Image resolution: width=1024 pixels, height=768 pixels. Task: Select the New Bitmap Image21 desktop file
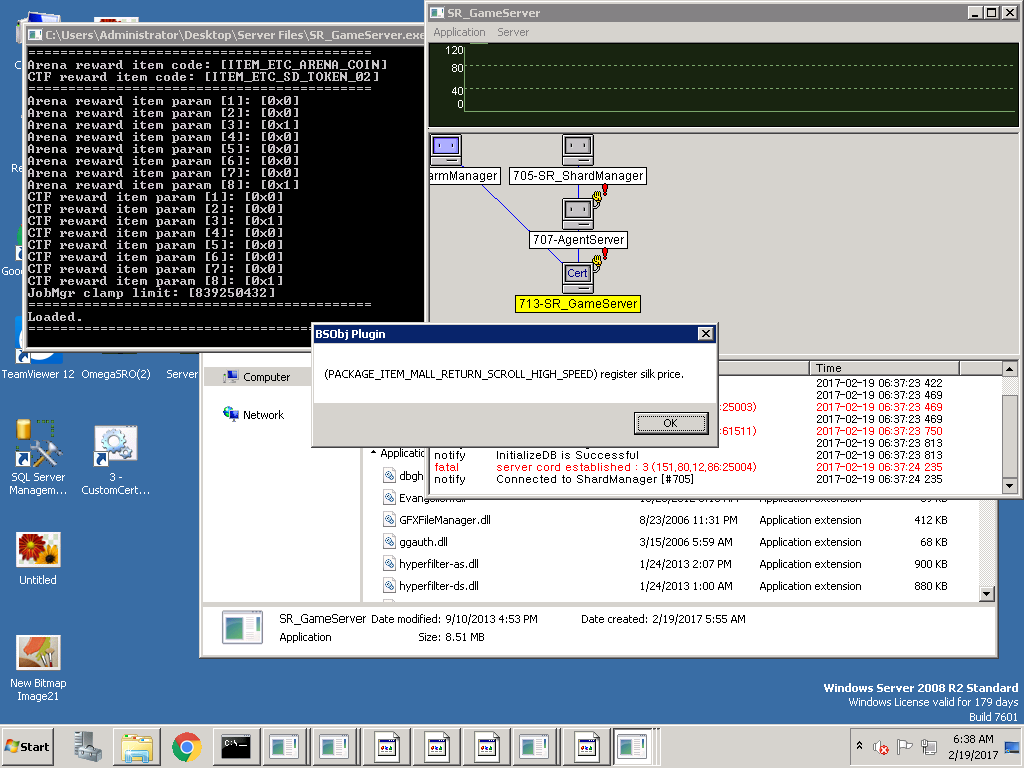(38, 668)
